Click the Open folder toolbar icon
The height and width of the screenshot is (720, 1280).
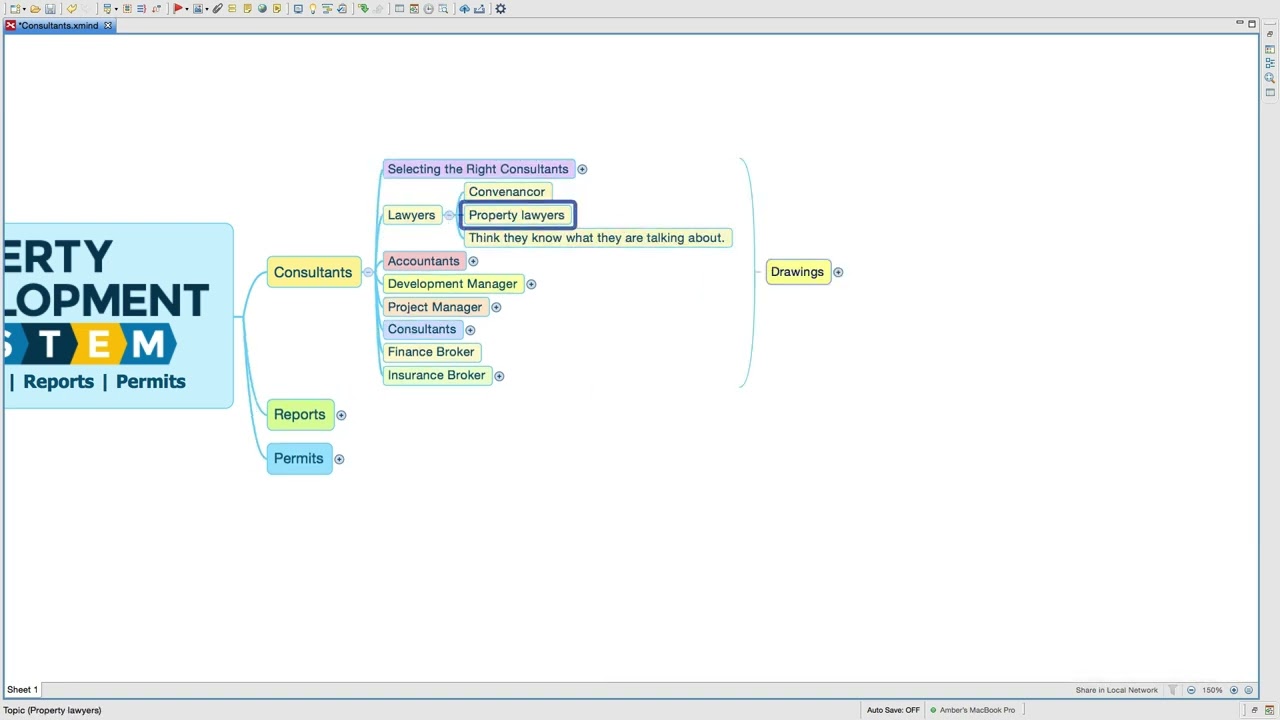[x=35, y=9]
